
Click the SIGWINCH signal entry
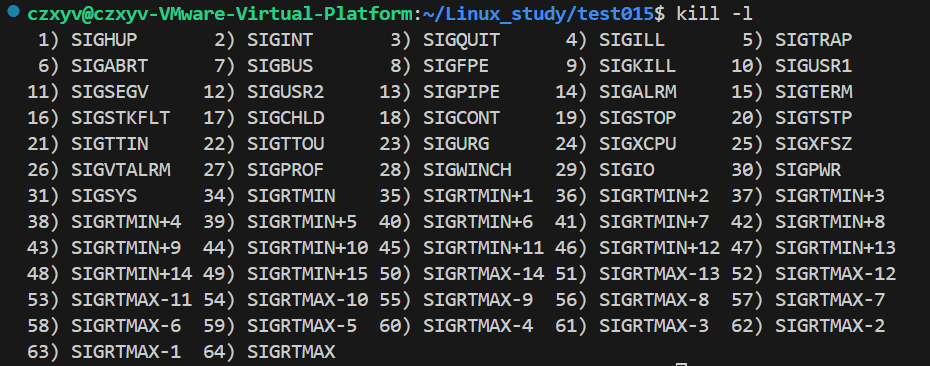pyautogui.click(x=467, y=170)
